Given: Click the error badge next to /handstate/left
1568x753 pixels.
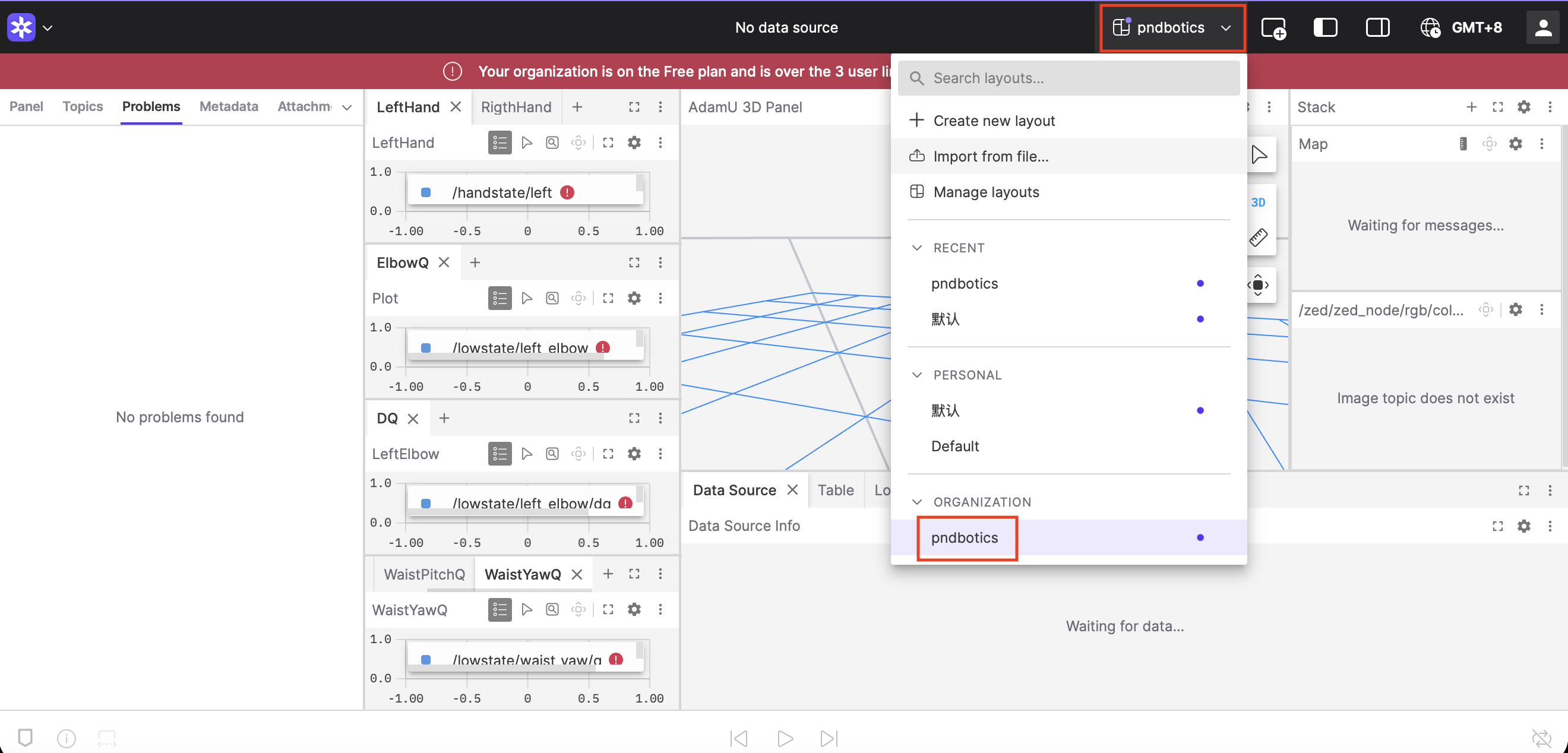Looking at the screenshot, I should (567, 192).
